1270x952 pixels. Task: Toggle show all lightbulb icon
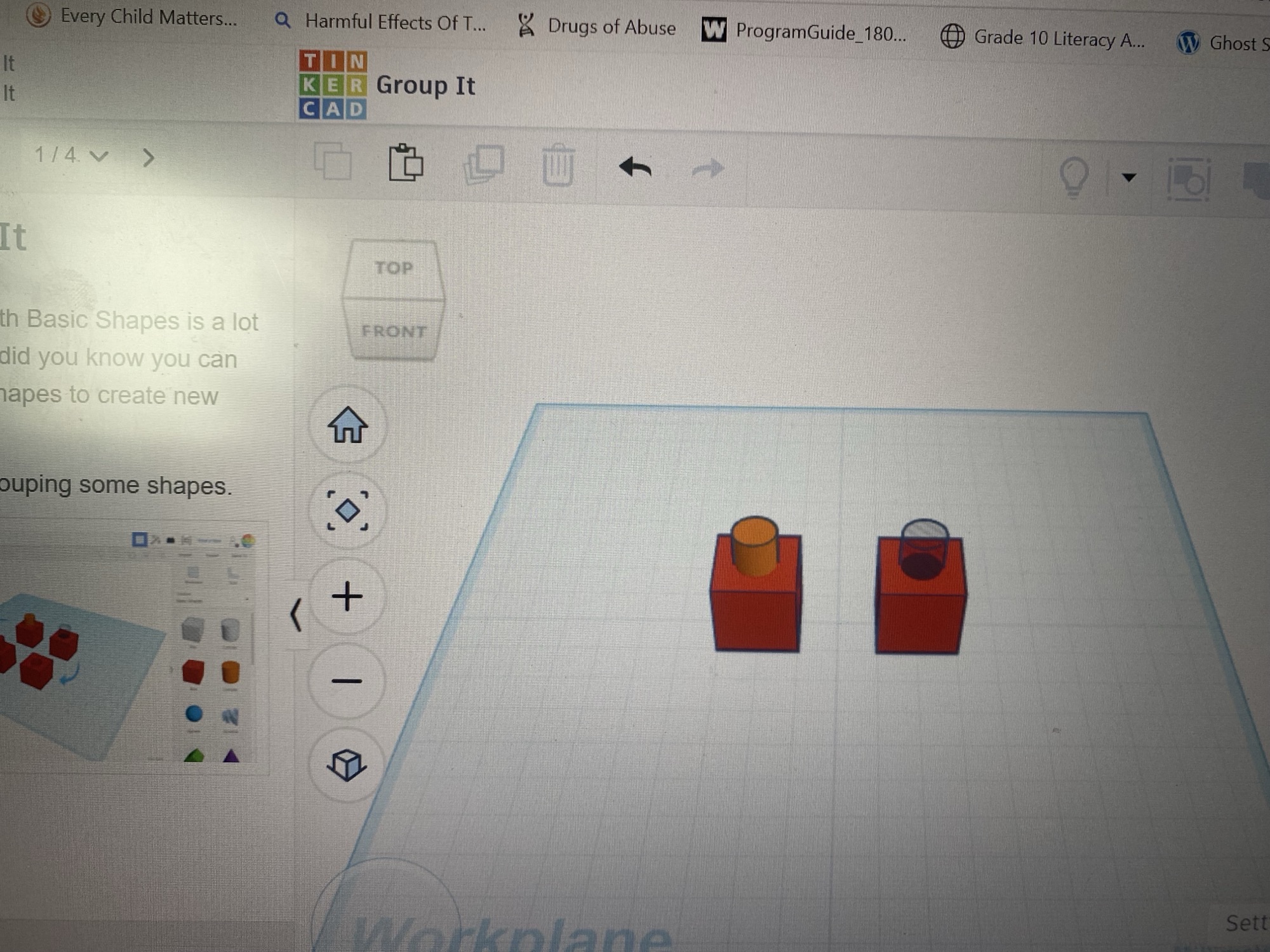[x=1074, y=177]
